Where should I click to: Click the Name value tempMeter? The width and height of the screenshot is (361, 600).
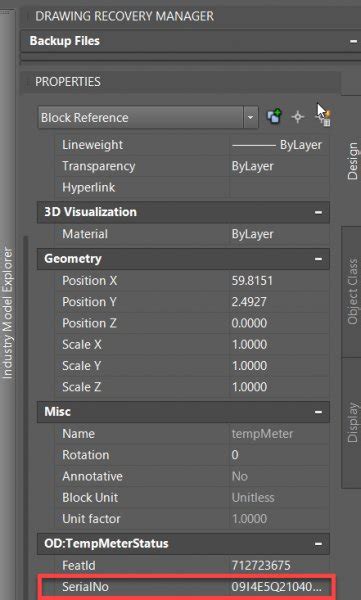tap(279, 434)
